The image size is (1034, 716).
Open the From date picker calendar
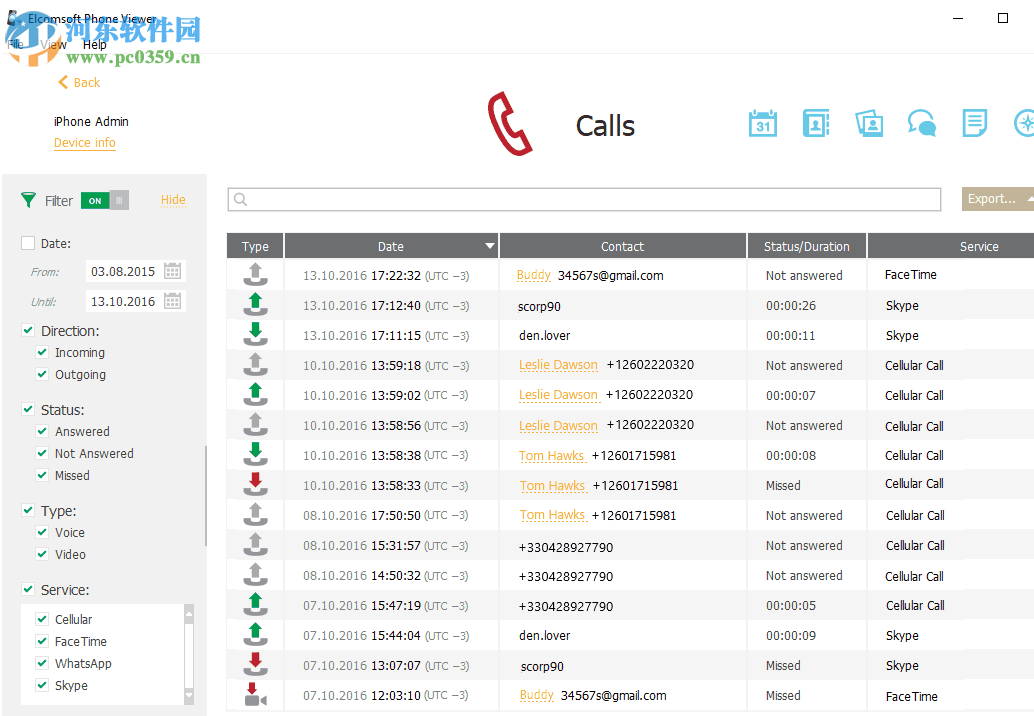(x=172, y=271)
